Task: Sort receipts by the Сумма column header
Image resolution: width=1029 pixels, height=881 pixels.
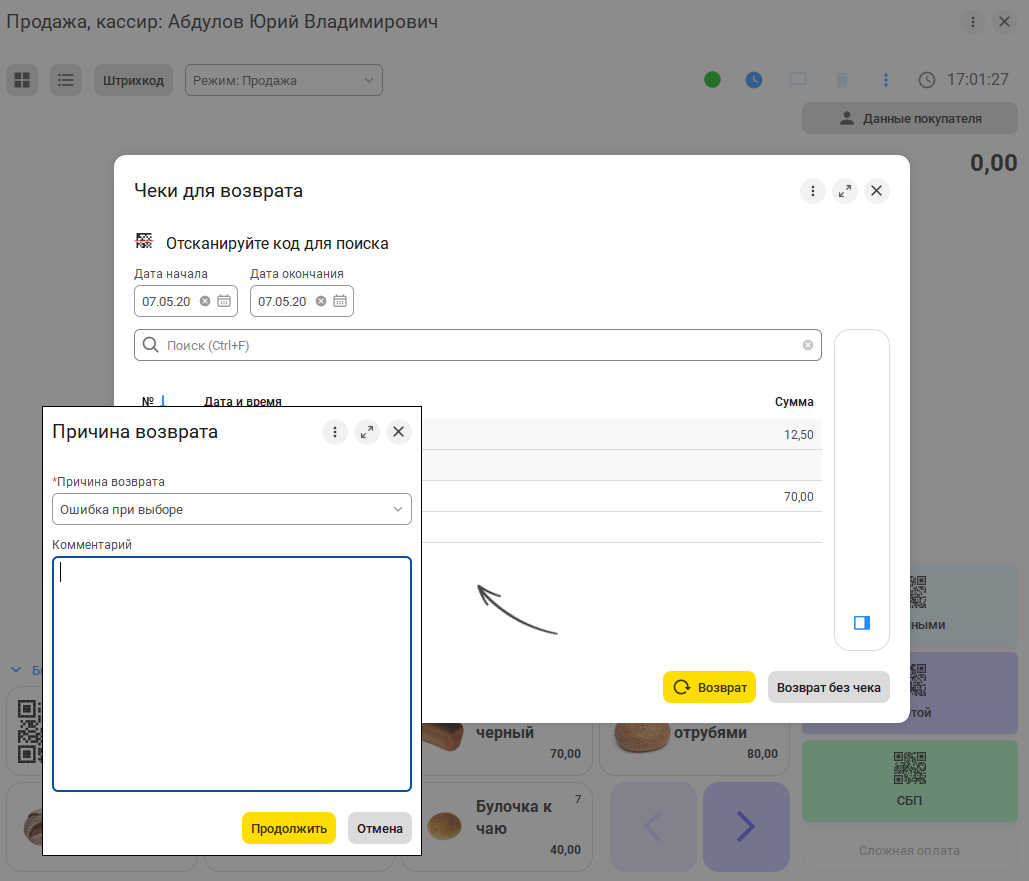Action: tap(794, 402)
